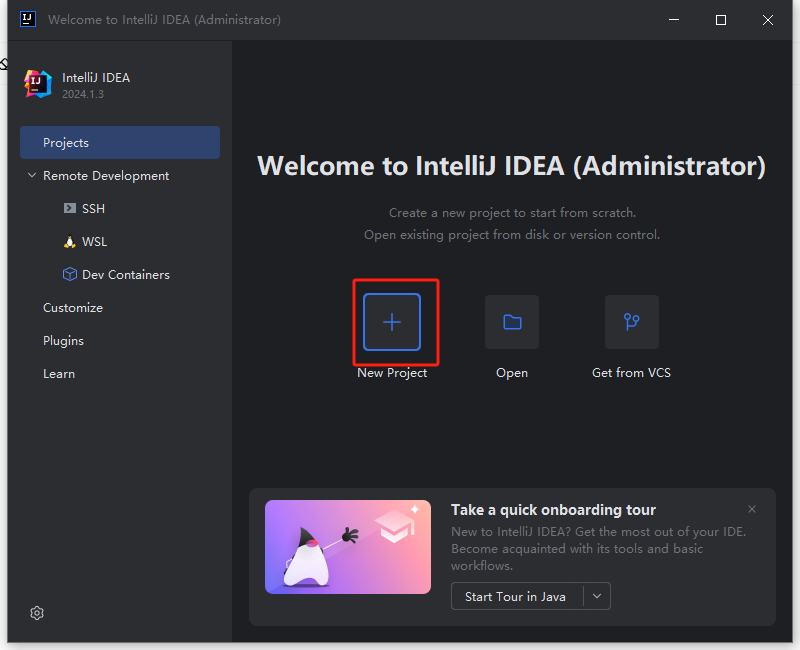Open the settings gear at bottom left
The height and width of the screenshot is (650, 800).
37,613
